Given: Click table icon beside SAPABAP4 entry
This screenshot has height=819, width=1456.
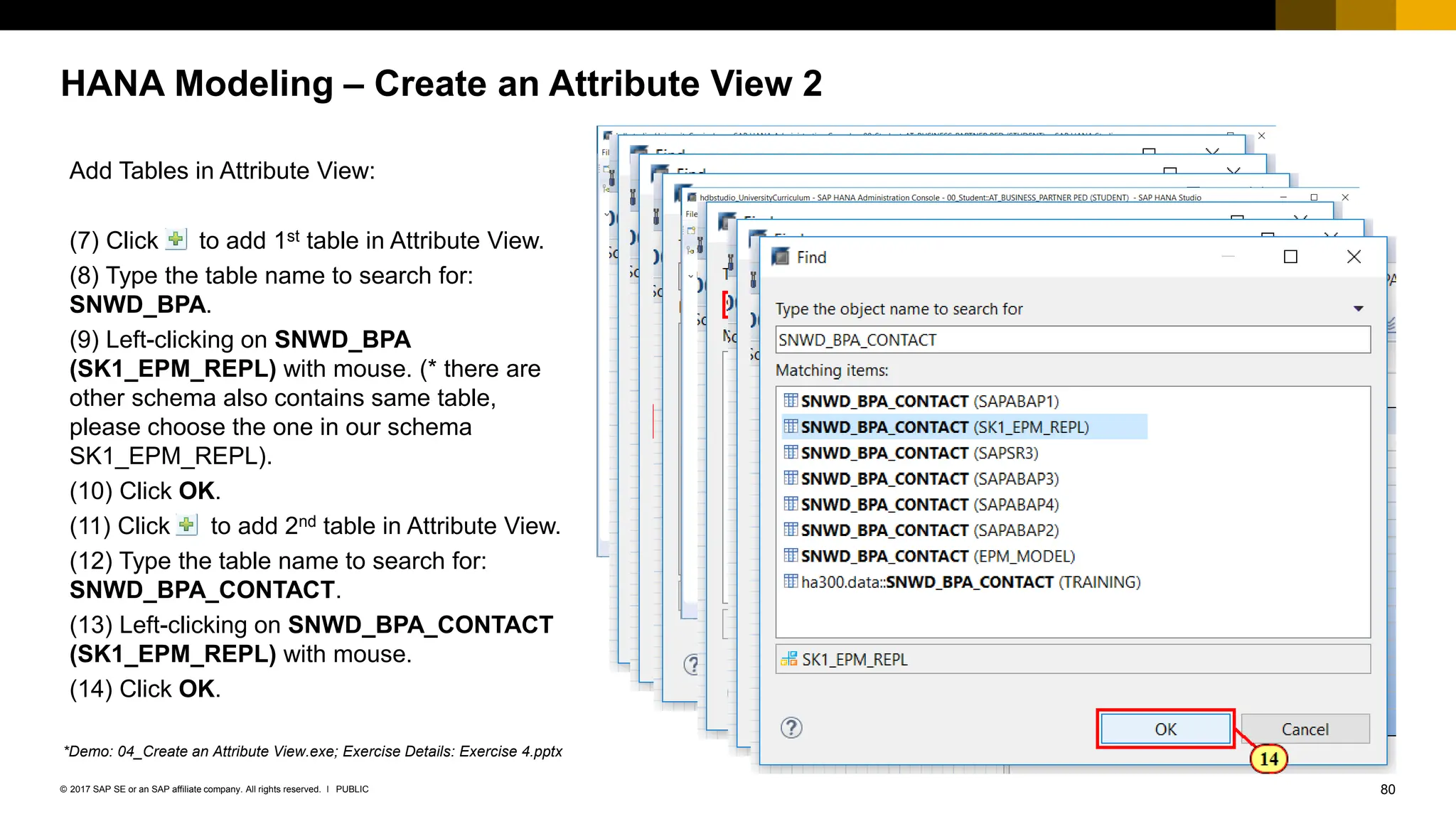Looking at the screenshot, I should (791, 503).
